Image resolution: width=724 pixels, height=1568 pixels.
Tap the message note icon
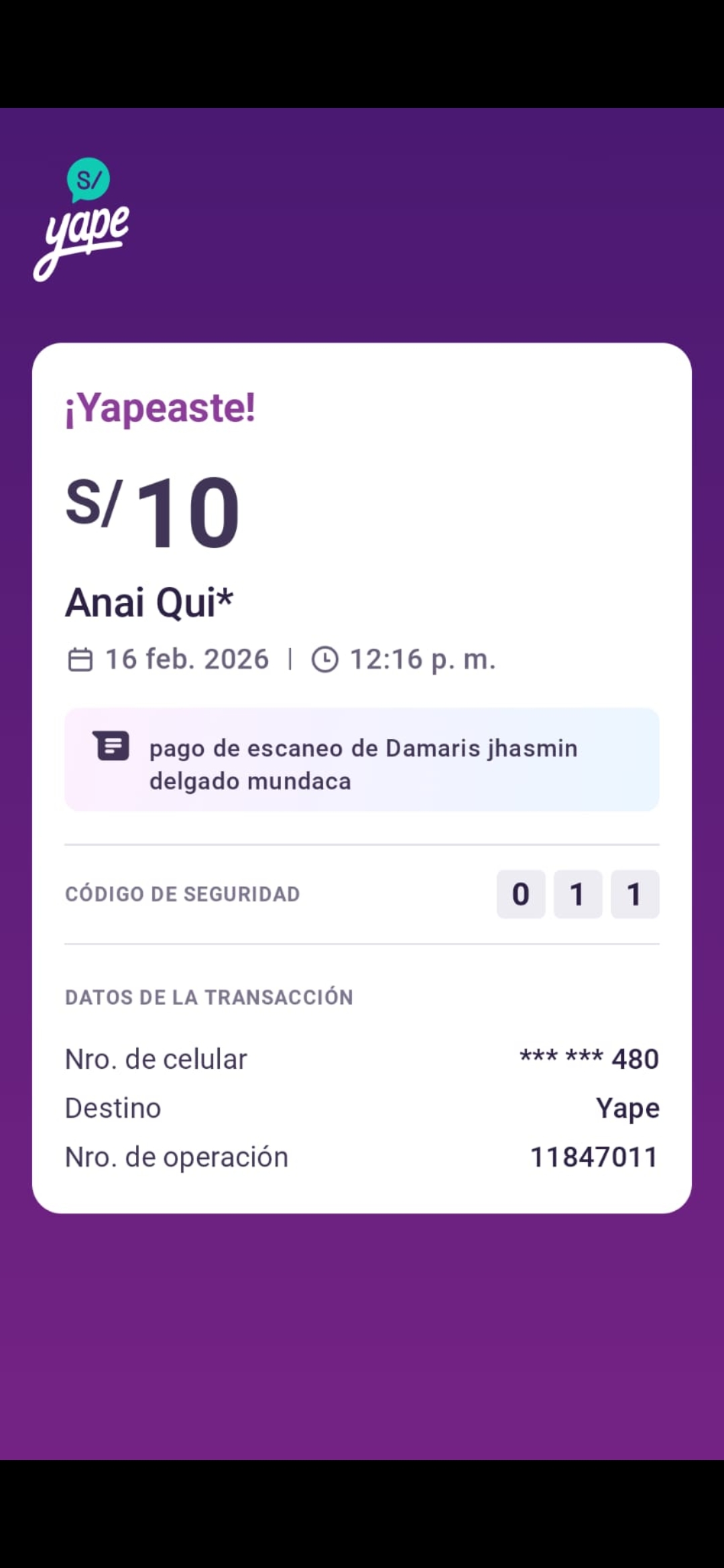coord(112,746)
